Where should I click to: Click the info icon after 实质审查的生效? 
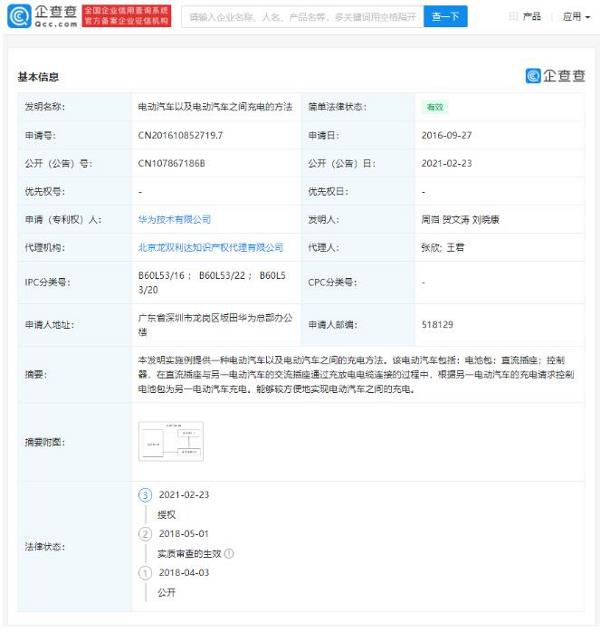(230, 553)
